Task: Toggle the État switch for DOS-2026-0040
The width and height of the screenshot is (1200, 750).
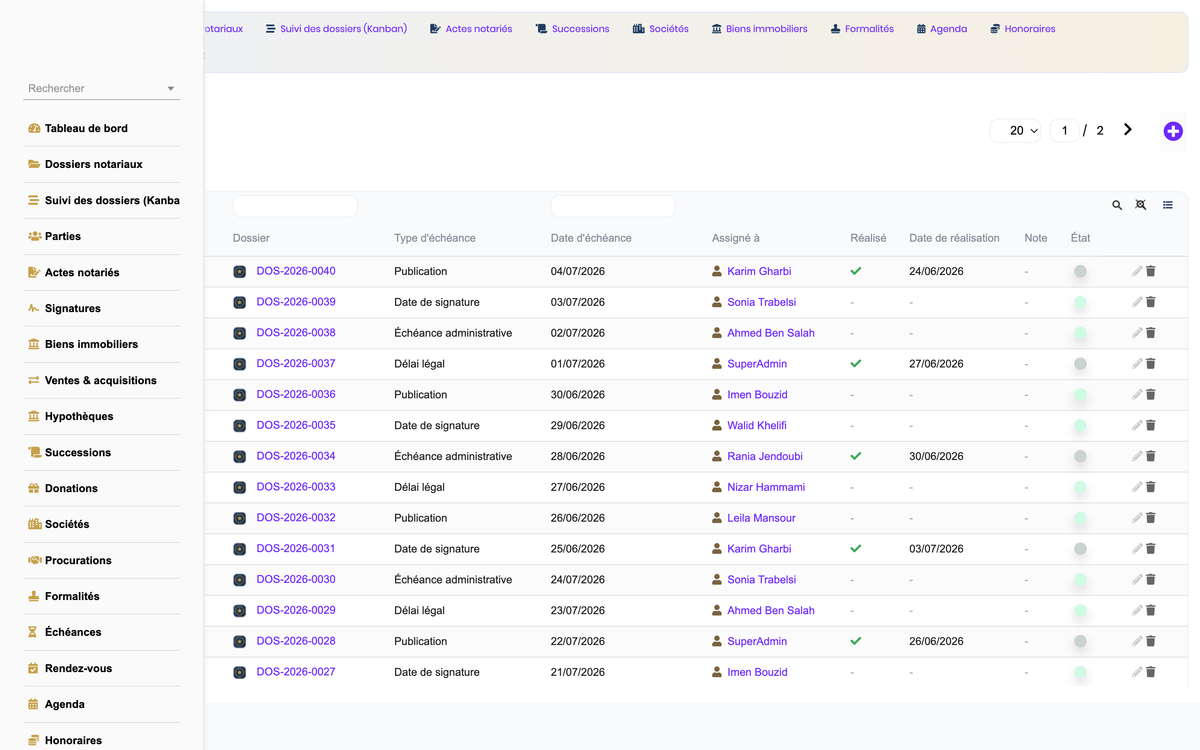Action: [1080, 271]
